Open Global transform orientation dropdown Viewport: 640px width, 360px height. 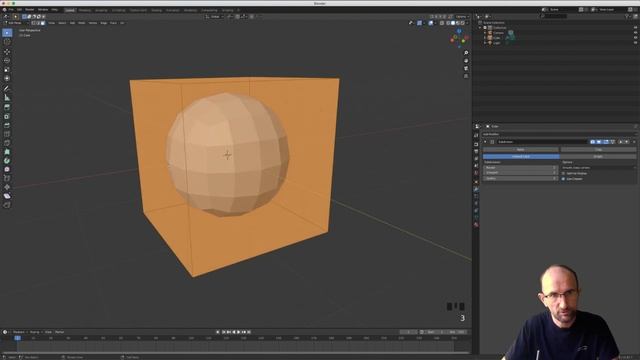[x=214, y=17]
